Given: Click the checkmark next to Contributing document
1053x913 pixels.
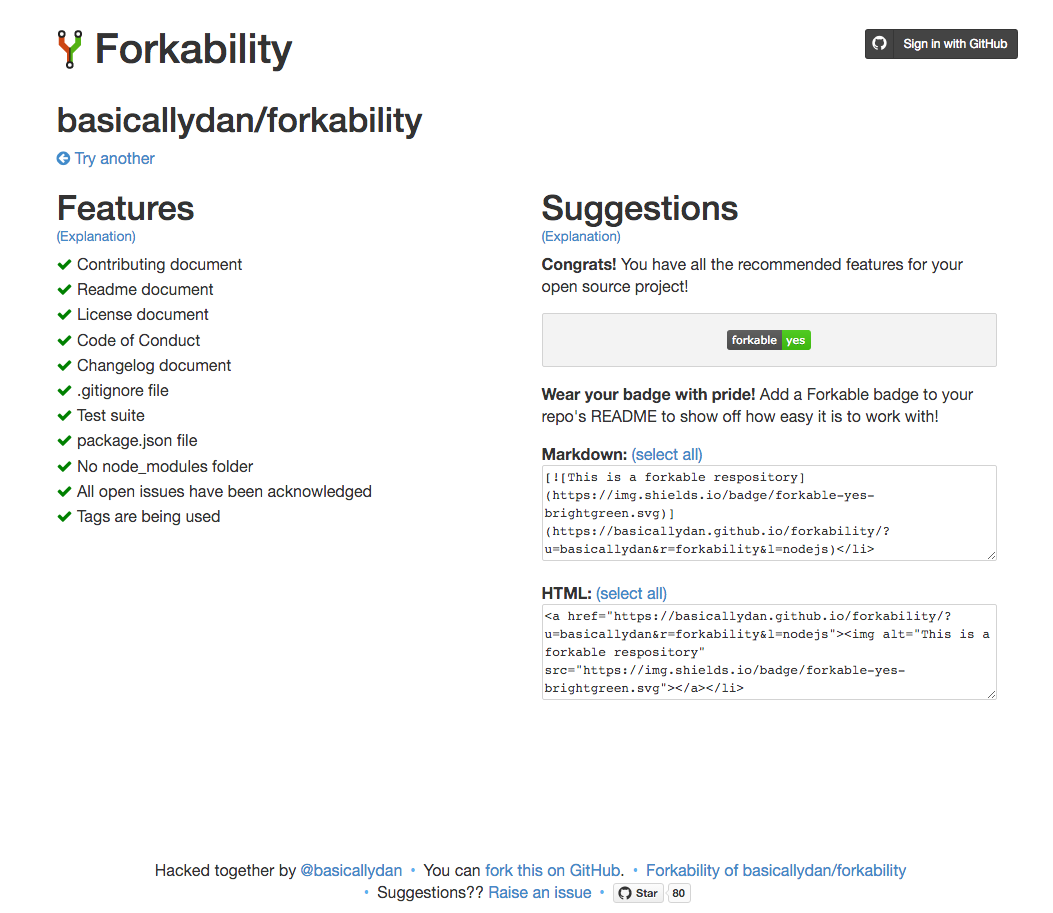Looking at the screenshot, I should [64, 264].
